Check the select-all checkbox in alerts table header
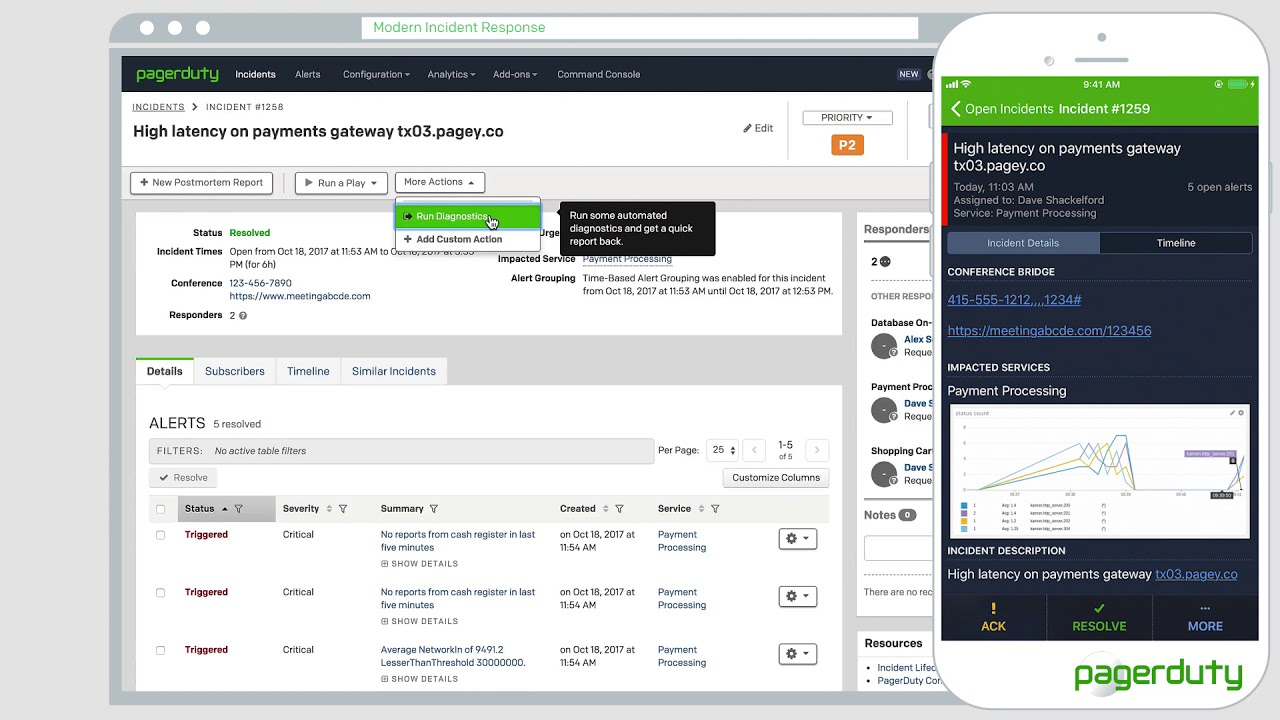Screen dimensions: 1280x720 click(160, 508)
